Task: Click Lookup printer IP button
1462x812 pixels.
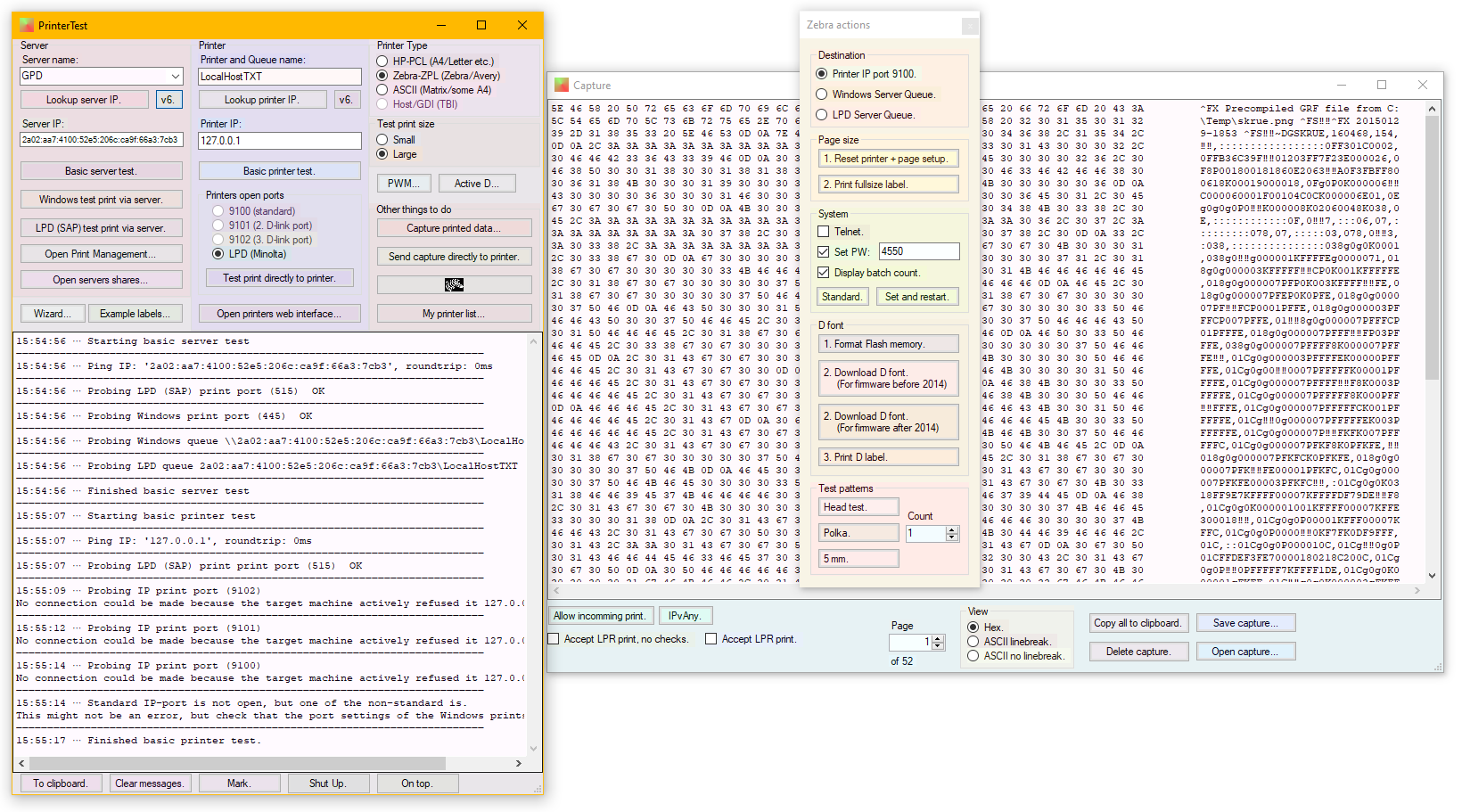Action: 263,100
